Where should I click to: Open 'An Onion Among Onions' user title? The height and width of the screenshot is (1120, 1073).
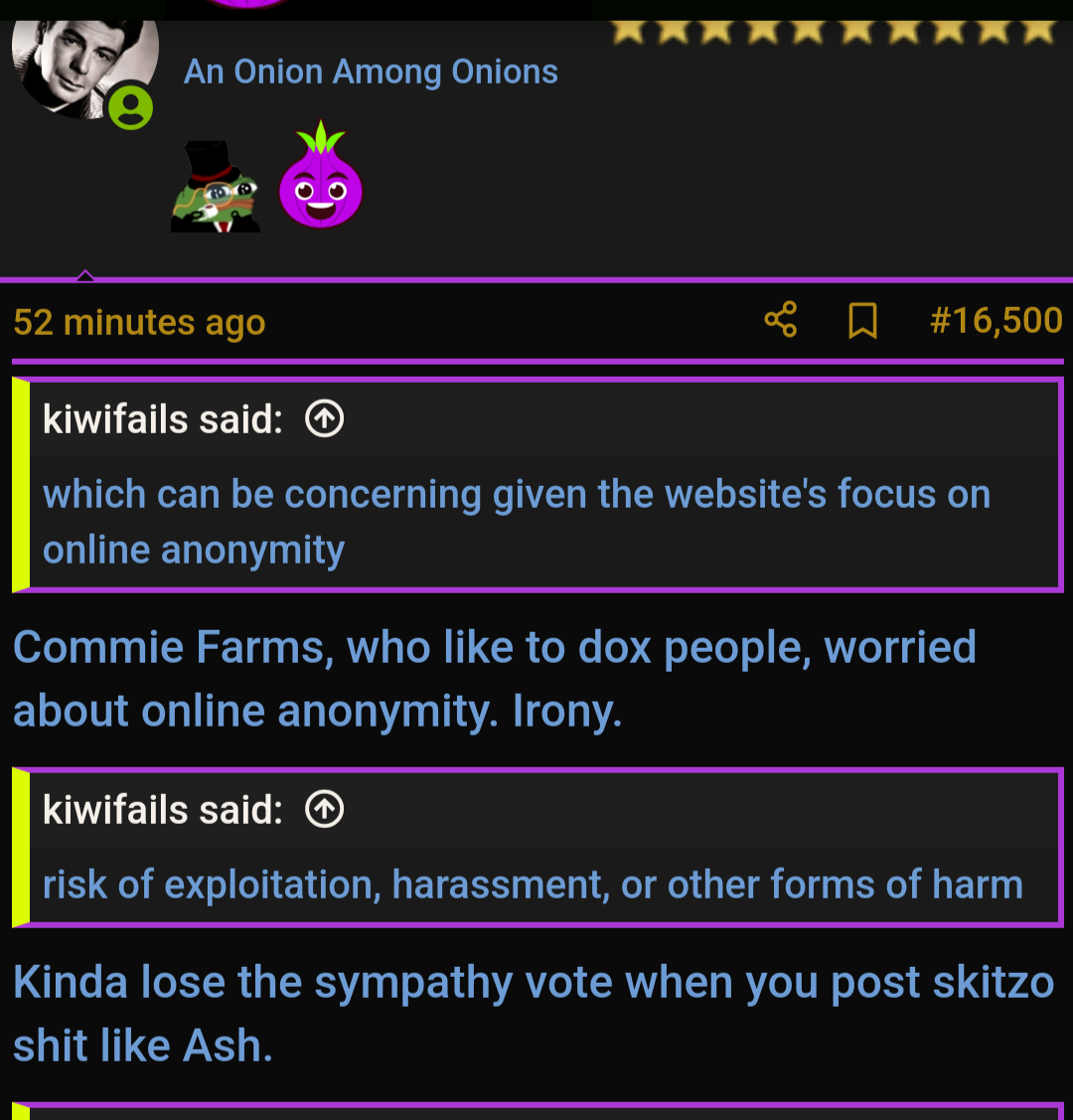tap(371, 72)
